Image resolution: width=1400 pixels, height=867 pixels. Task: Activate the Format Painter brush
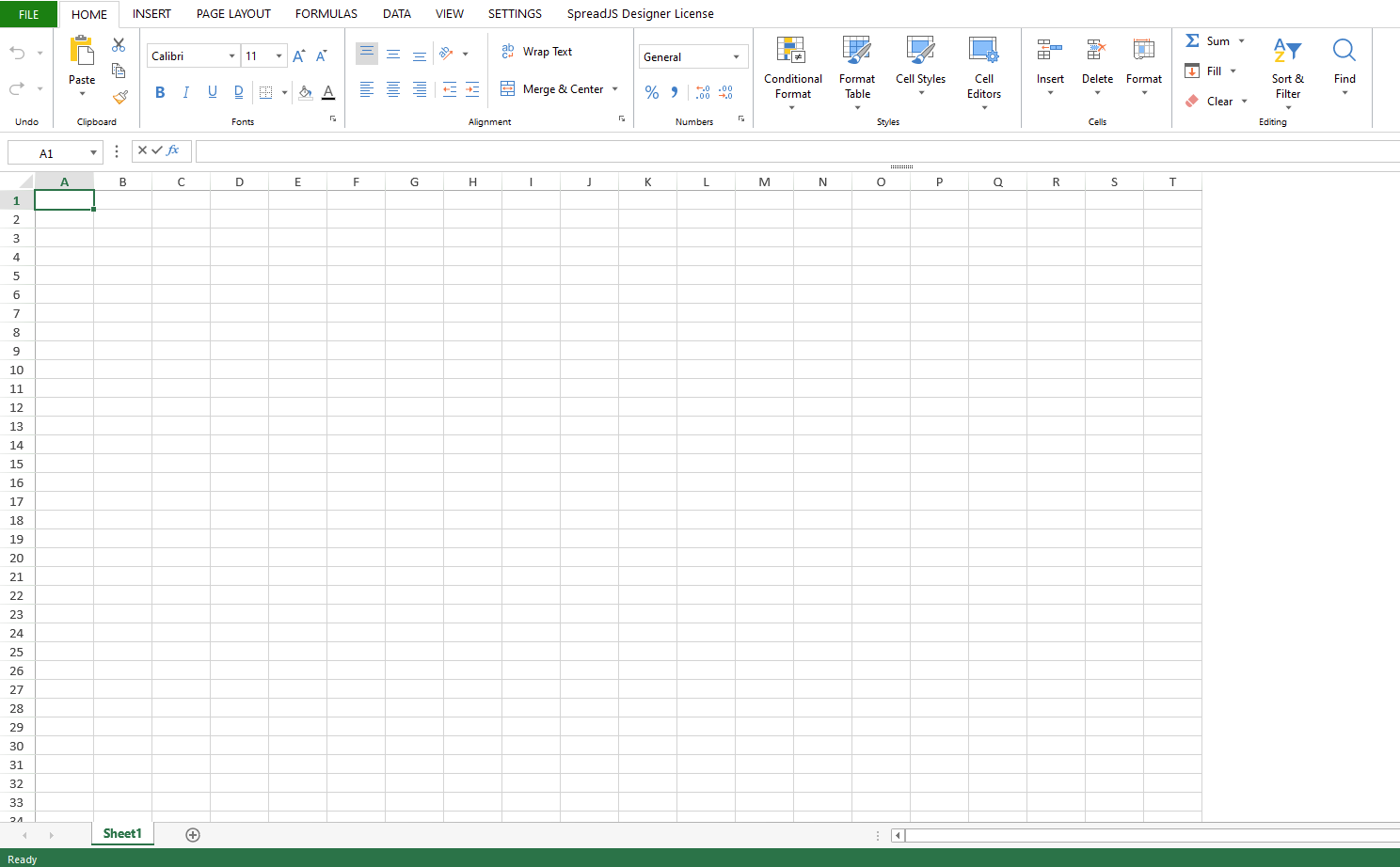[119, 97]
